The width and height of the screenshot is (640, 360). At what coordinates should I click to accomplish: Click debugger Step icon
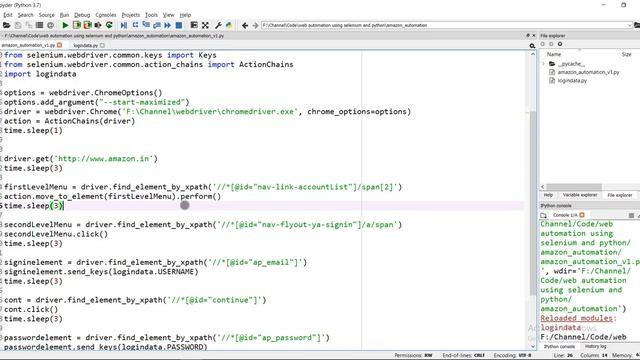[135, 25]
